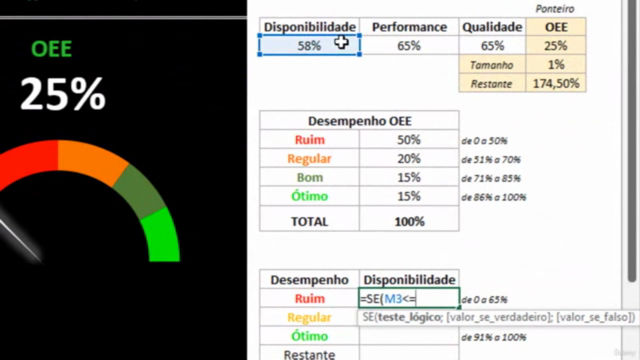Select the Disponibilidade value cell 58%
The height and width of the screenshot is (360, 640).
pyautogui.click(x=309, y=45)
